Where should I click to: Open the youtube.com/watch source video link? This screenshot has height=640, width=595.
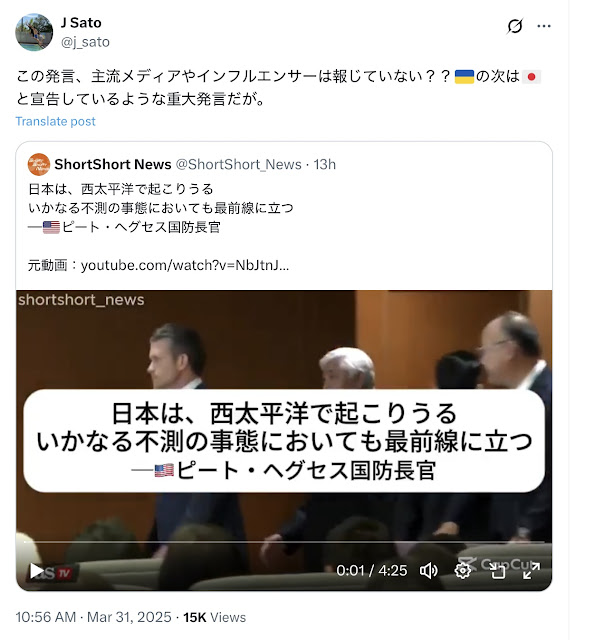pyautogui.click(x=185, y=265)
